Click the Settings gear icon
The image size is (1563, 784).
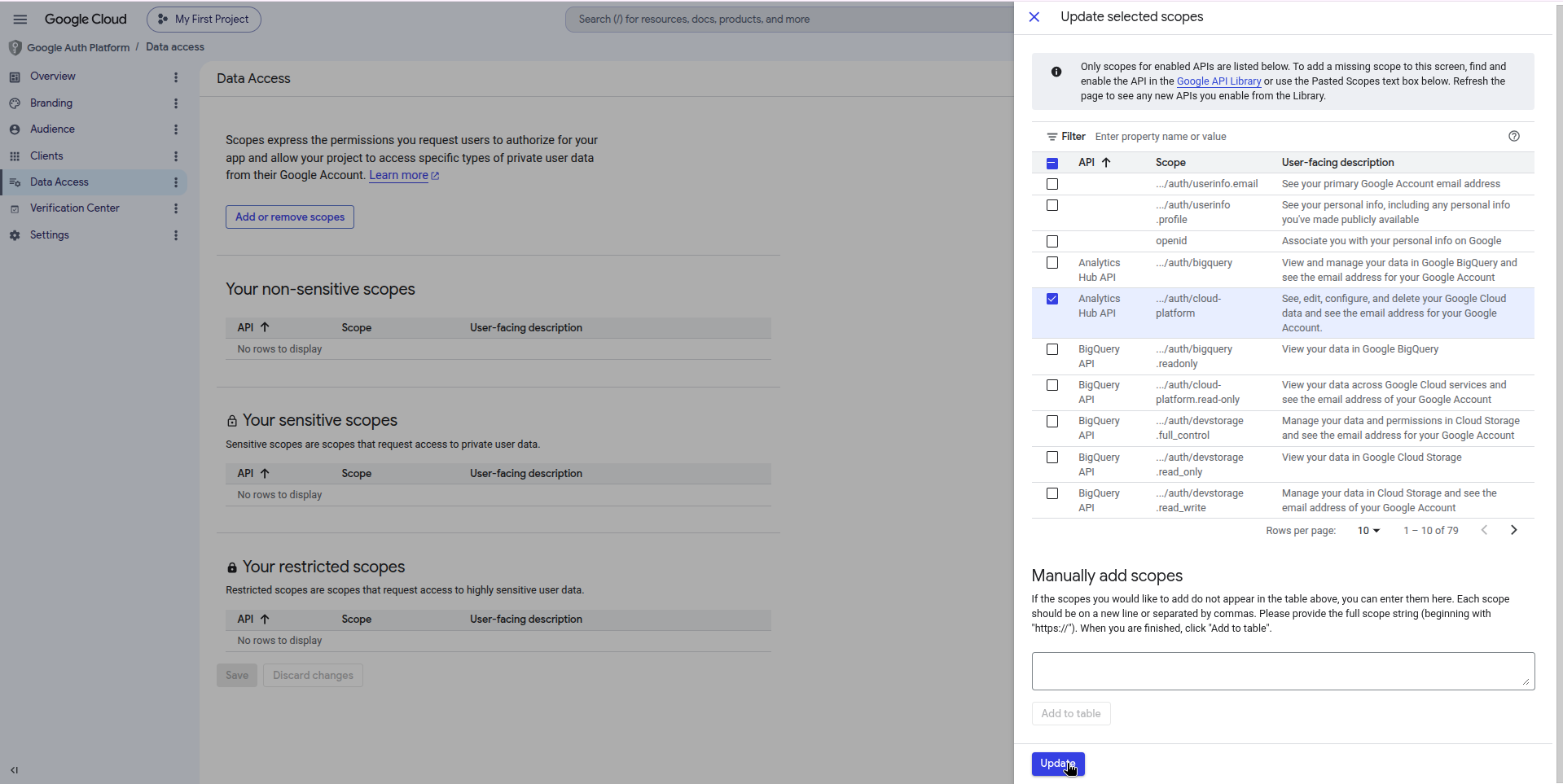coord(15,235)
